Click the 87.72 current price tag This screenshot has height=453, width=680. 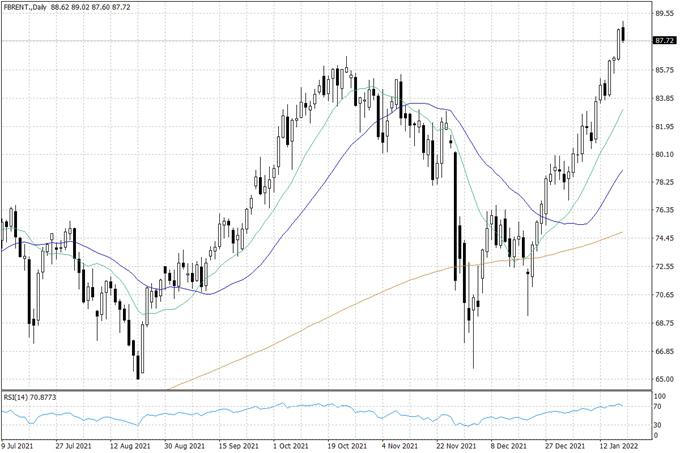click(662, 40)
